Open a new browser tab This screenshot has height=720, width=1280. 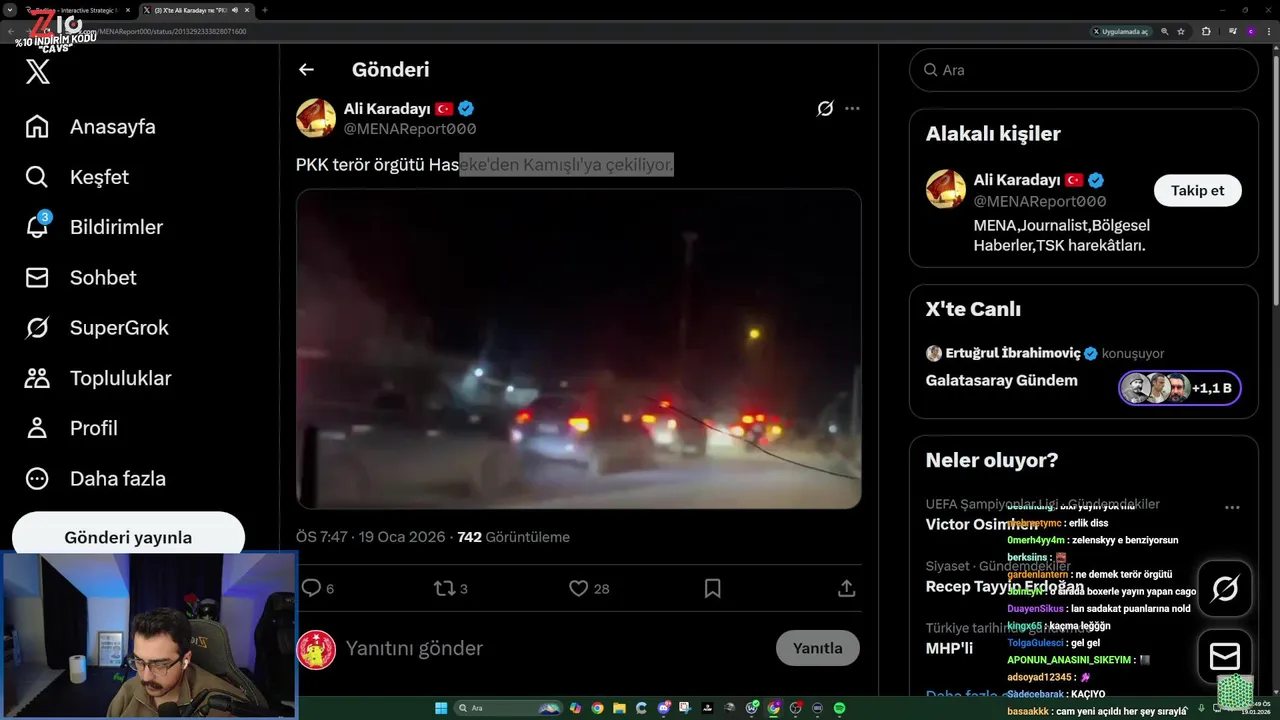click(264, 10)
